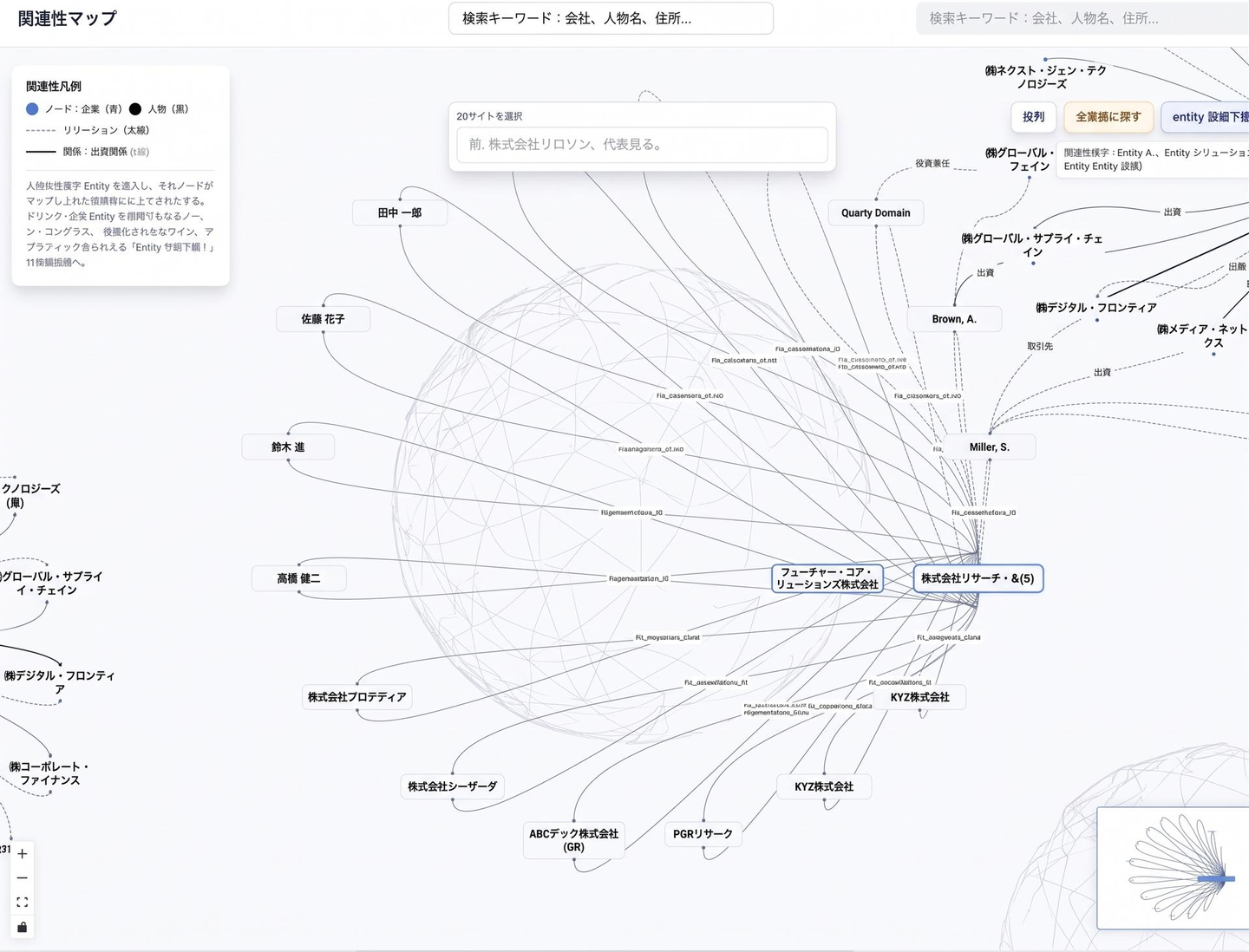Select the ㈱メディア・ネットクス node
Screen dimensions: 1249x952
tap(1202, 336)
